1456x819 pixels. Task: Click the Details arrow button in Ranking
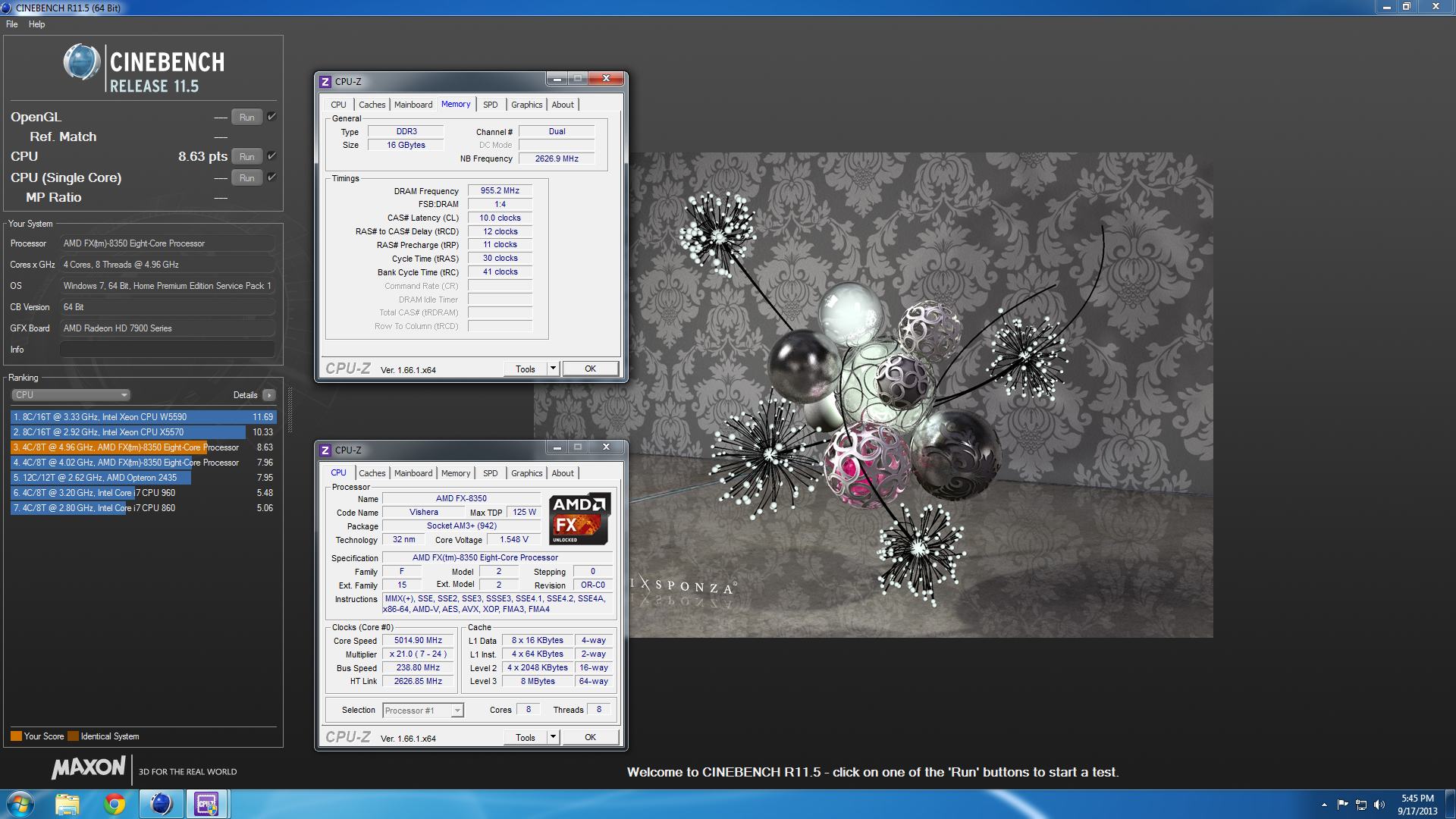269,395
